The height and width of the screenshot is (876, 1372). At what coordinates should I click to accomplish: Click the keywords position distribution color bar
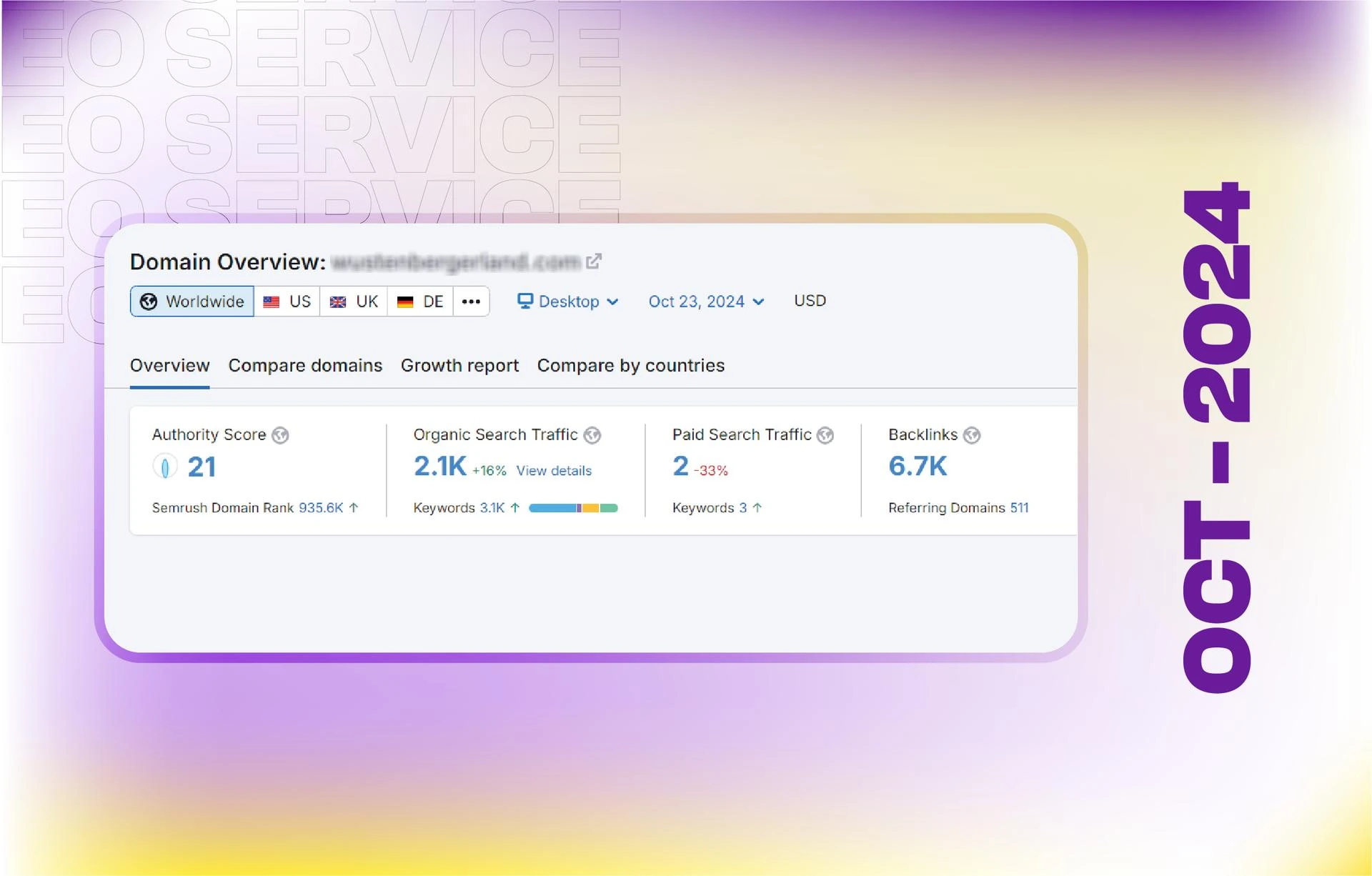pos(573,508)
